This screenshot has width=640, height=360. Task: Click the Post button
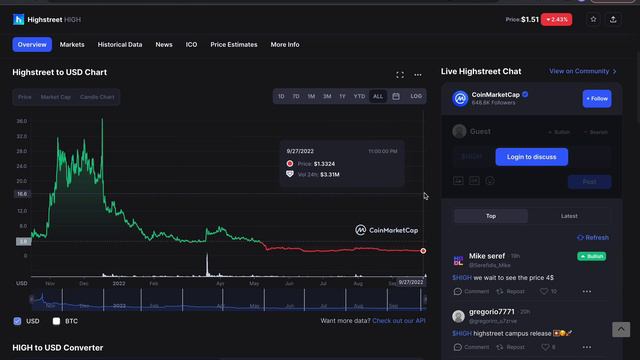pyautogui.click(x=589, y=182)
